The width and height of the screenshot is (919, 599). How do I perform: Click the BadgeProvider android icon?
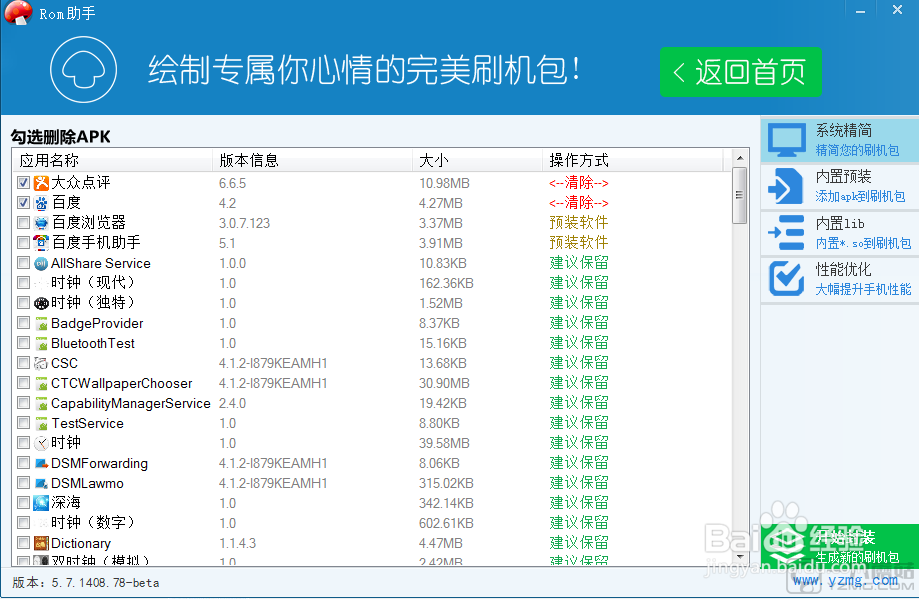click(x=41, y=324)
